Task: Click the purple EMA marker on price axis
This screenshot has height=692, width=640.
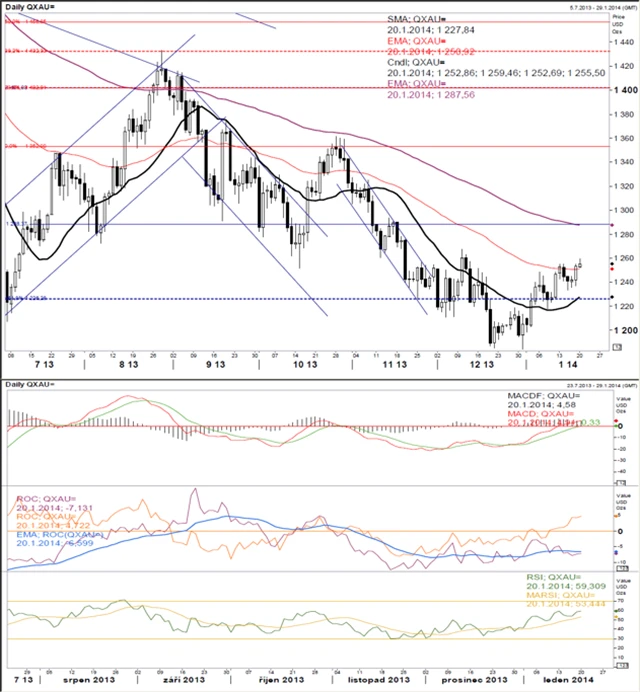Action: pyautogui.click(x=612, y=225)
